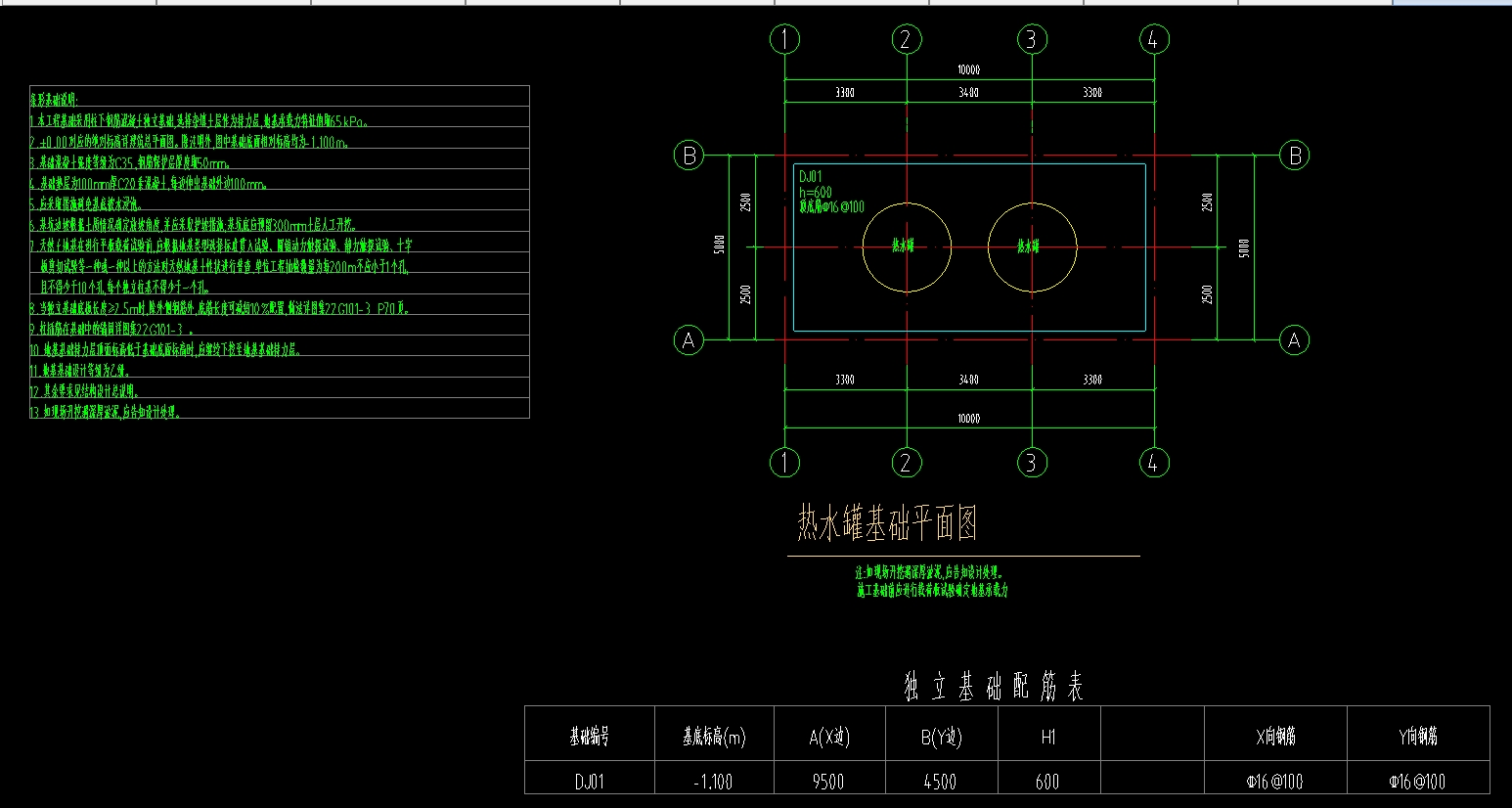
Task: Click the h=600 annotation in the plan
Action: tap(816, 193)
